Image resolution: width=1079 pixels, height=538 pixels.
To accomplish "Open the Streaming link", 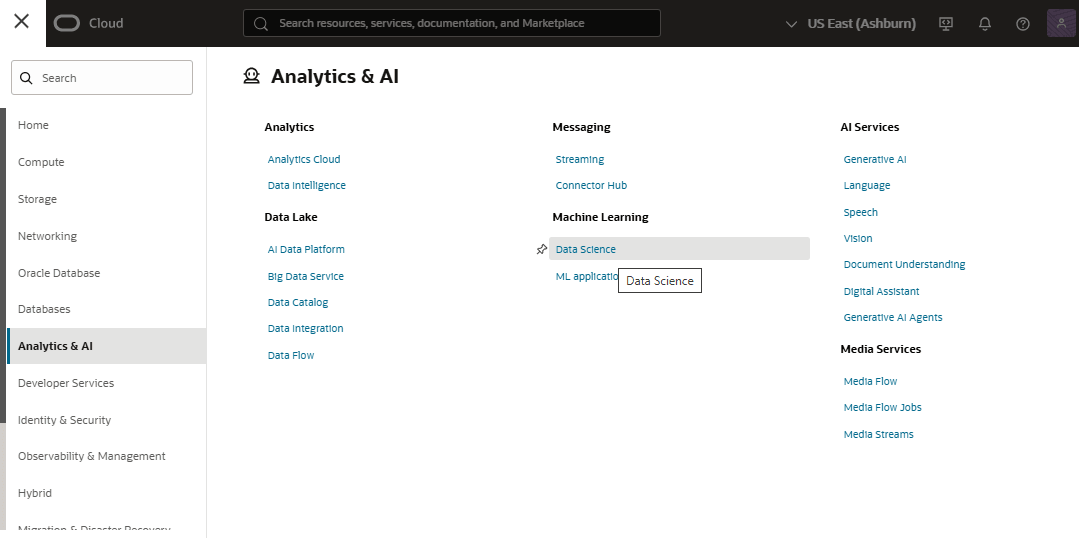I will click(579, 159).
